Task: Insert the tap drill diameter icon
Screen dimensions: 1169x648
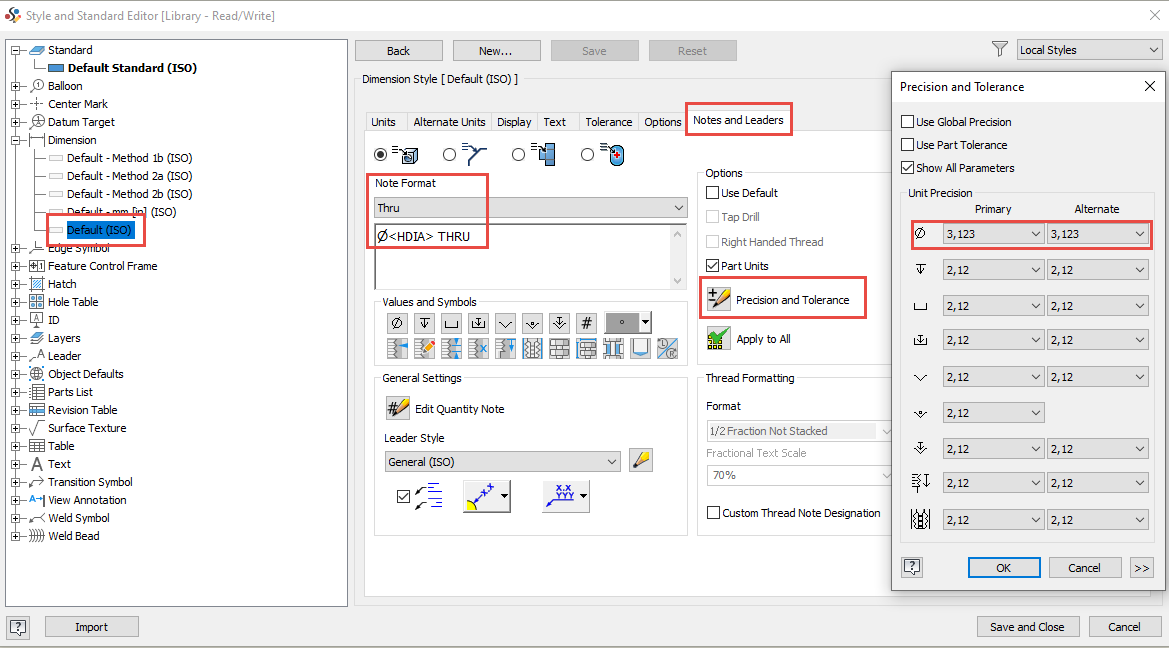Action: pyautogui.click(x=532, y=348)
